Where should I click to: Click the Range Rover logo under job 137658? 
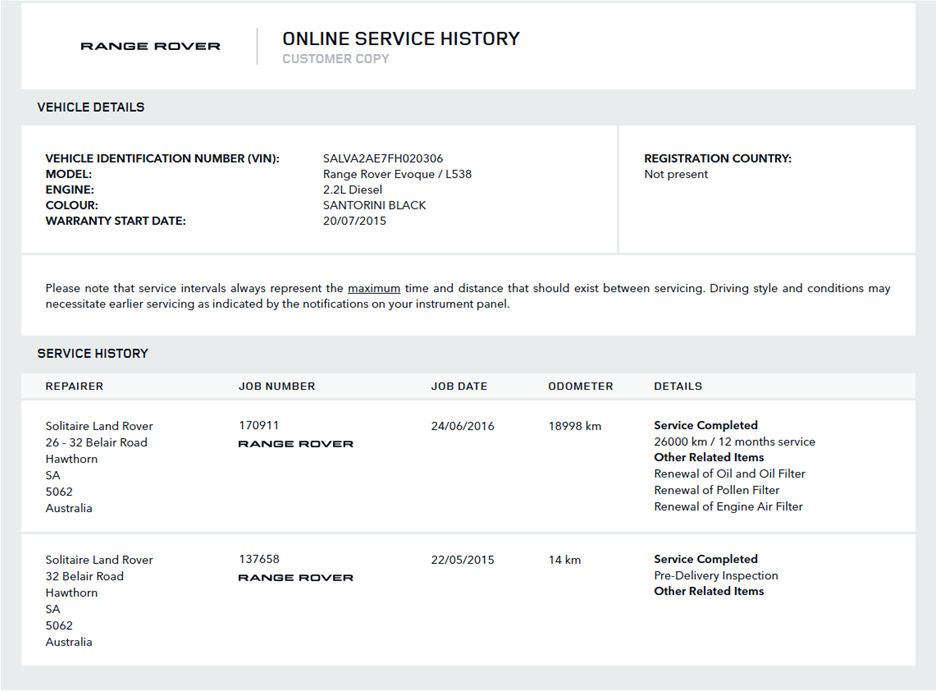coord(295,578)
